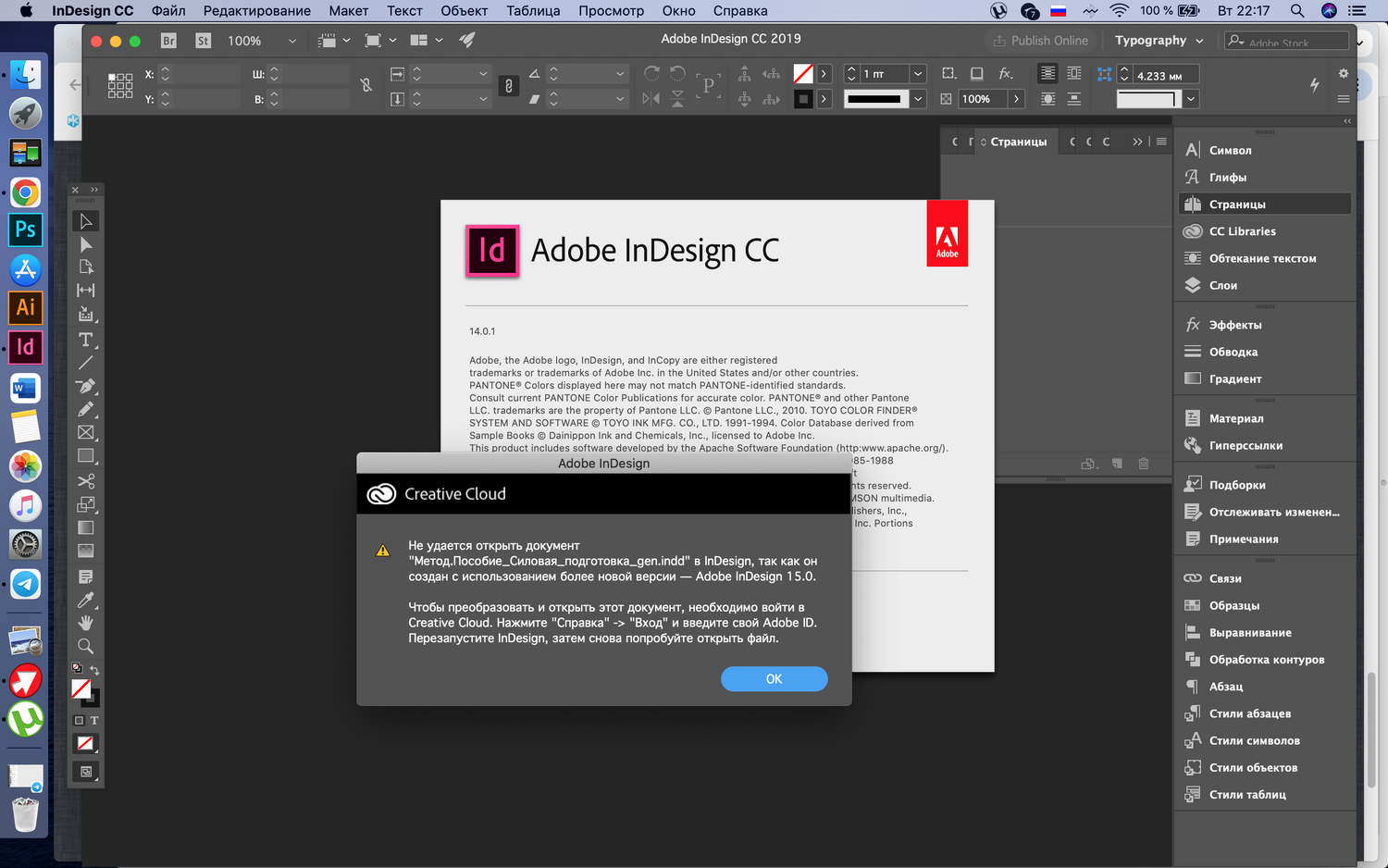Click the 4.233 мм value field

(1166, 75)
